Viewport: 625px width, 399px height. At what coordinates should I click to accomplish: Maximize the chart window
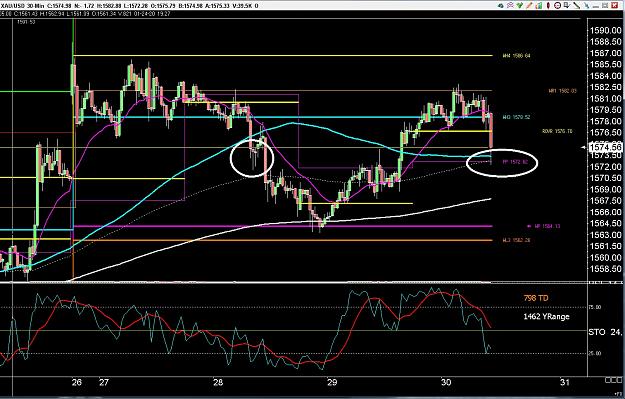coord(605,6)
